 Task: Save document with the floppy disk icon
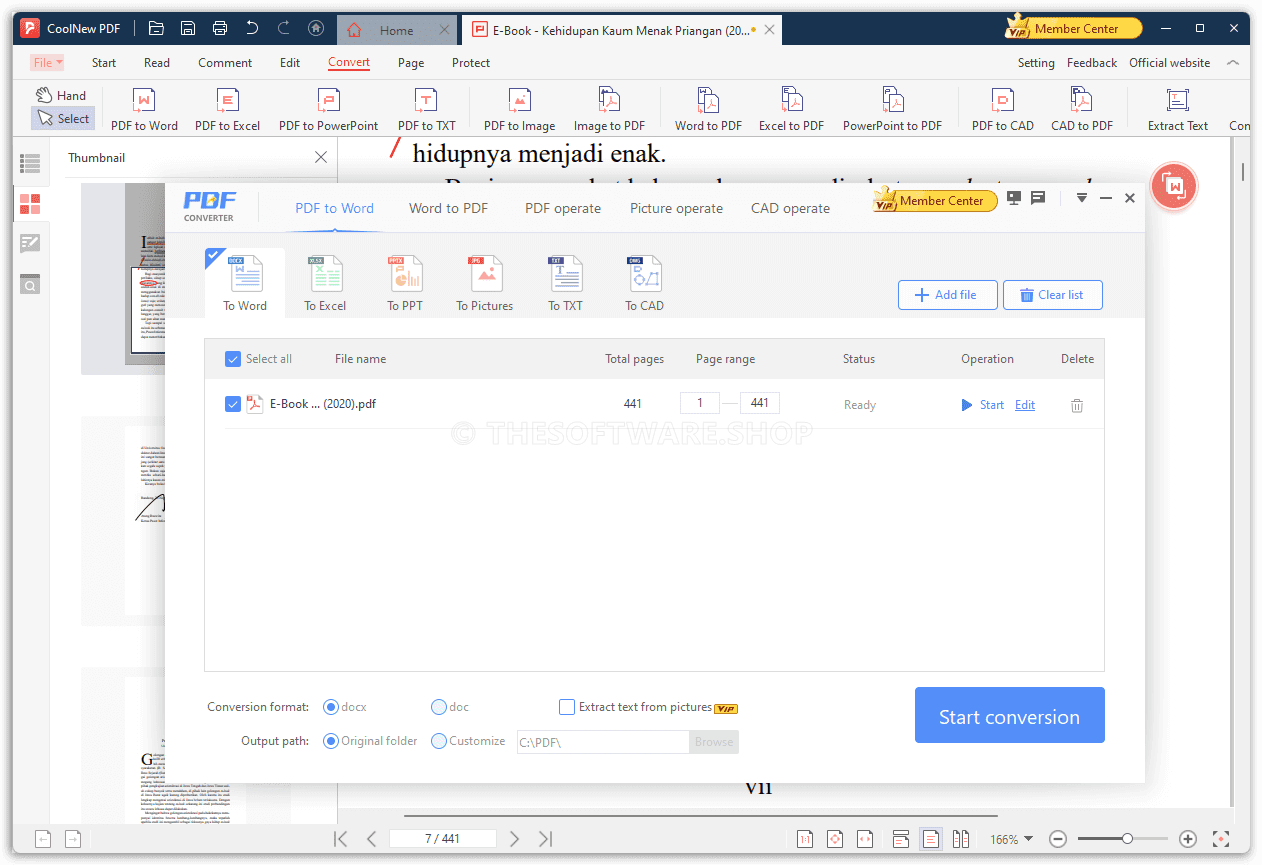point(188,29)
